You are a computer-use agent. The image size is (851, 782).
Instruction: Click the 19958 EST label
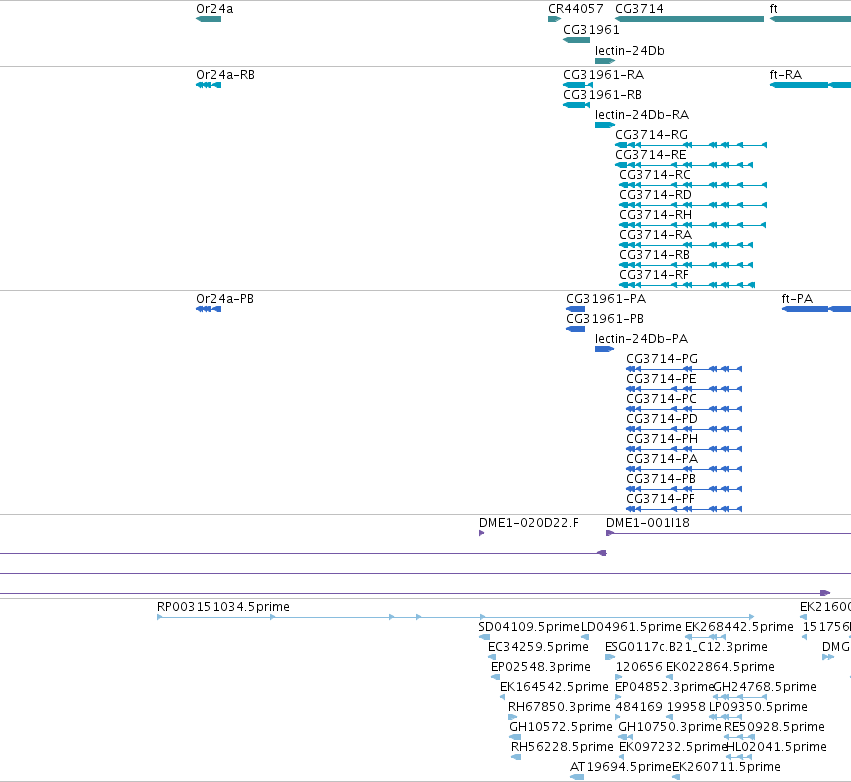point(686,707)
